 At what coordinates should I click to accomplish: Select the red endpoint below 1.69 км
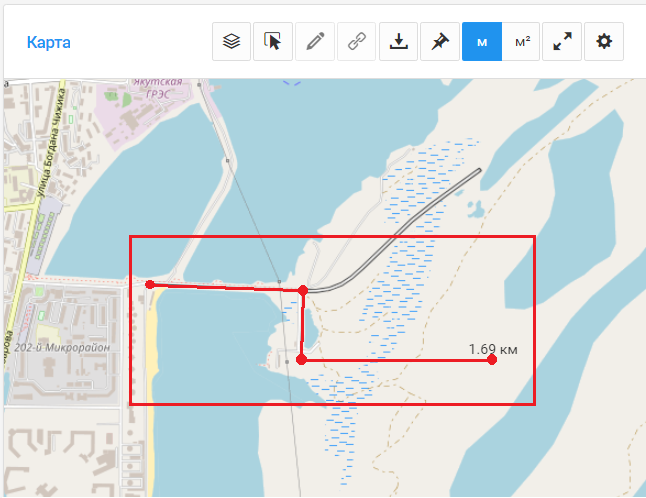492,360
